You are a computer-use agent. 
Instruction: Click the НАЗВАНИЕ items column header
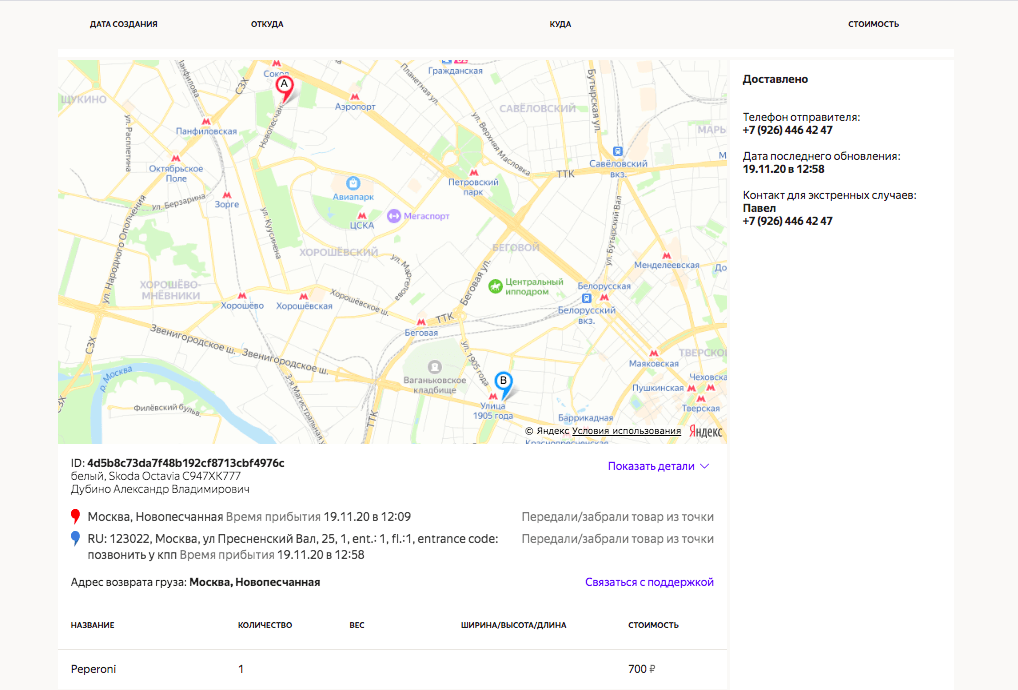(x=92, y=625)
